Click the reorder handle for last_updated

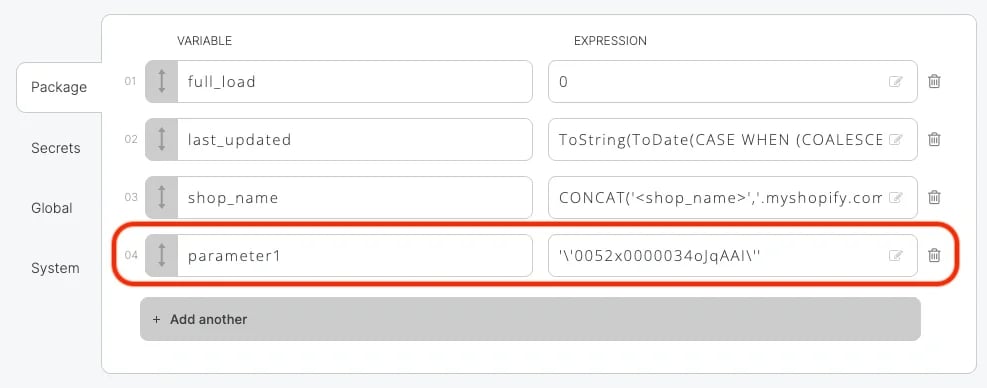pyautogui.click(x=161, y=139)
